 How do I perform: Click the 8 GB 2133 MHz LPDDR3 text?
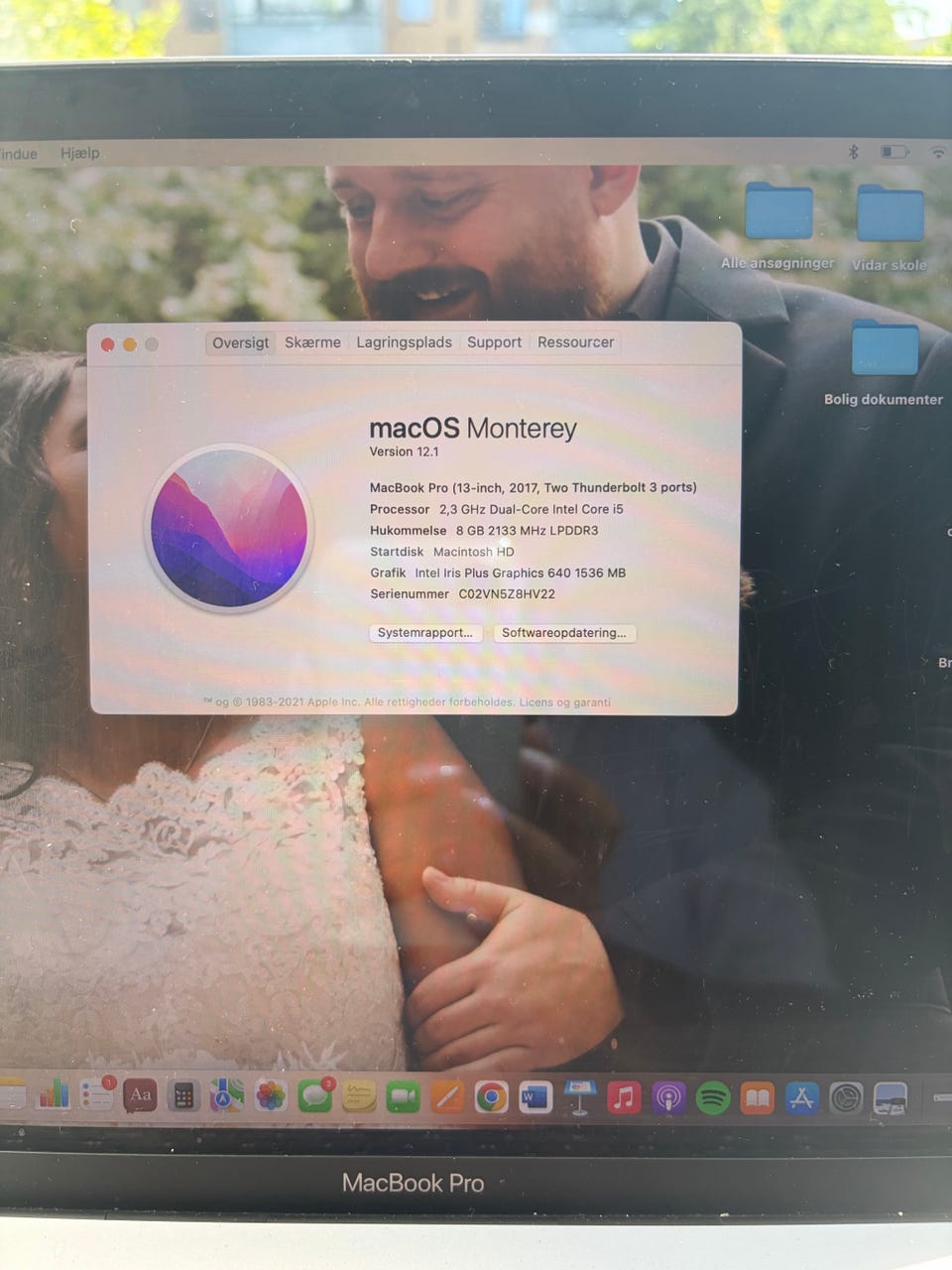(x=527, y=531)
